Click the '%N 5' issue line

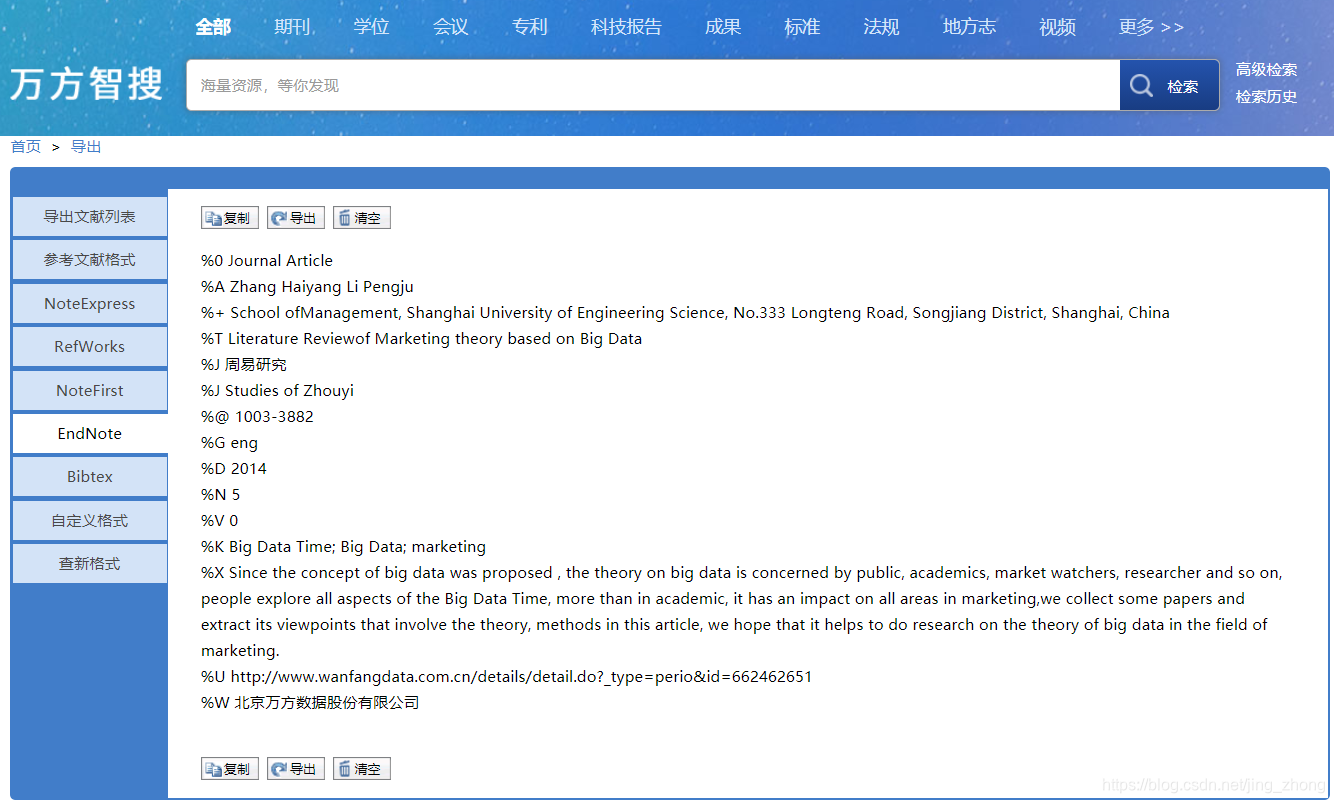[220, 495]
